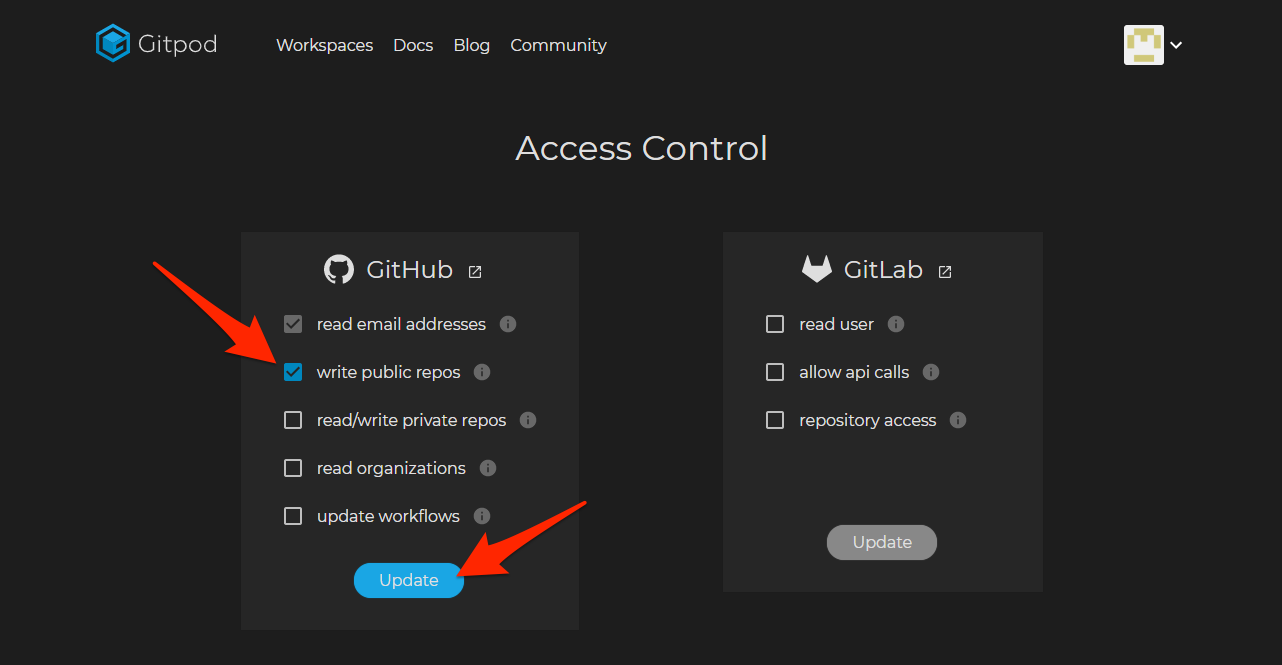Show info icon for repository access

[958, 420]
